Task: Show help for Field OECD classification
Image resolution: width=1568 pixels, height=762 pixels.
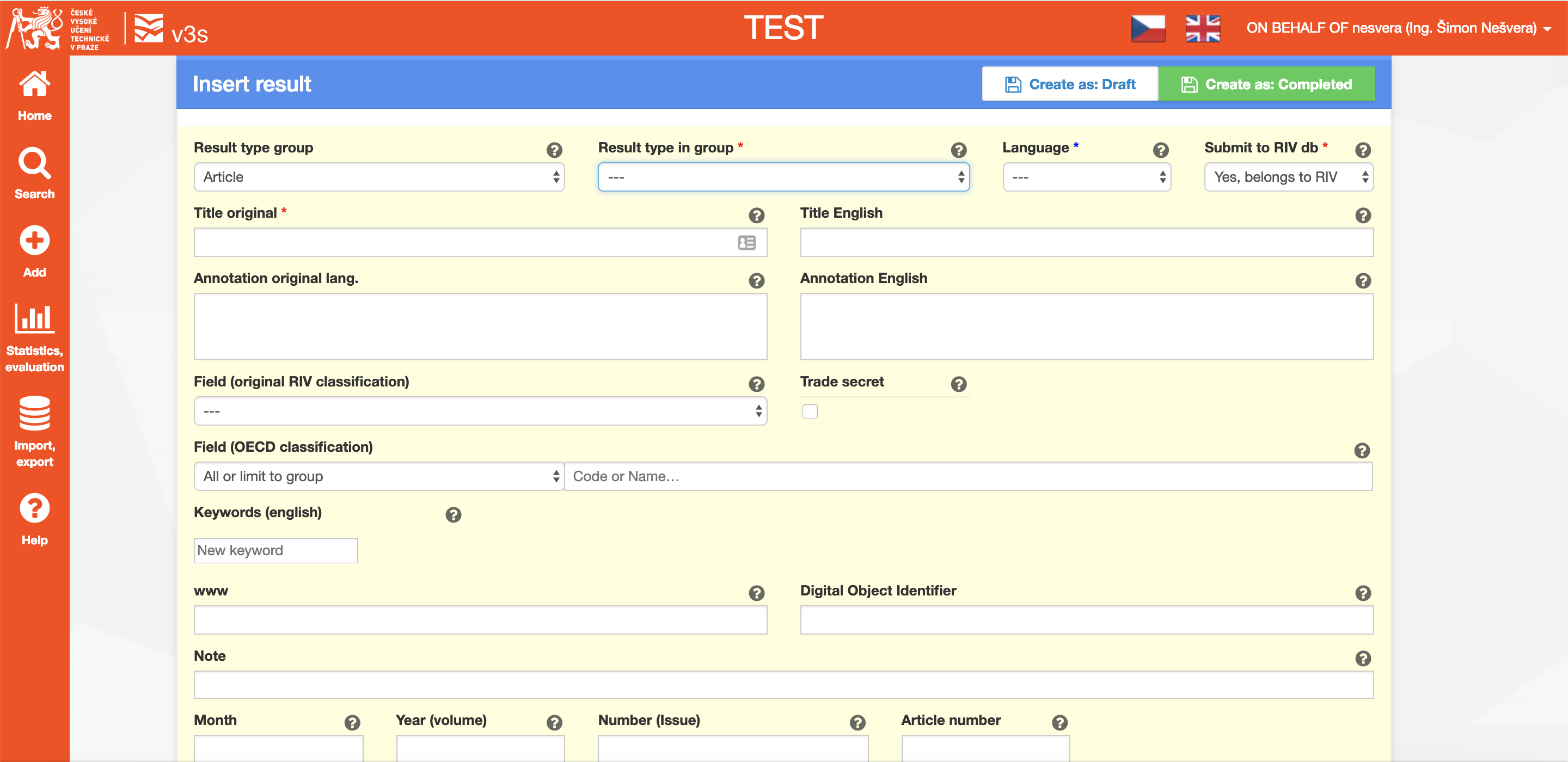Action: pos(1361,450)
